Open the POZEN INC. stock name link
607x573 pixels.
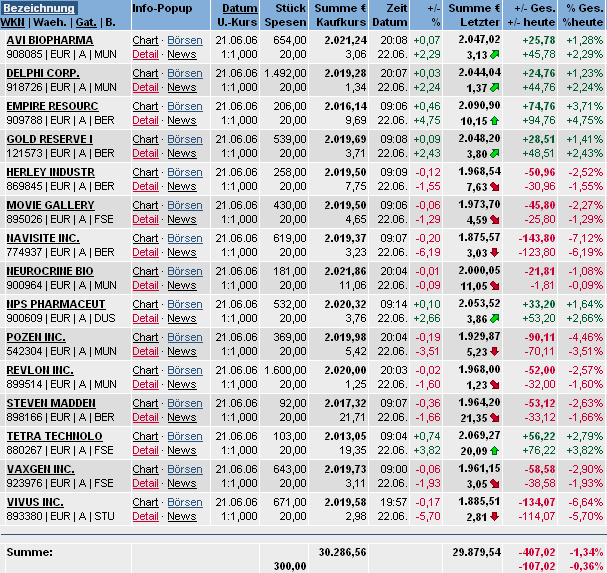tap(36, 337)
